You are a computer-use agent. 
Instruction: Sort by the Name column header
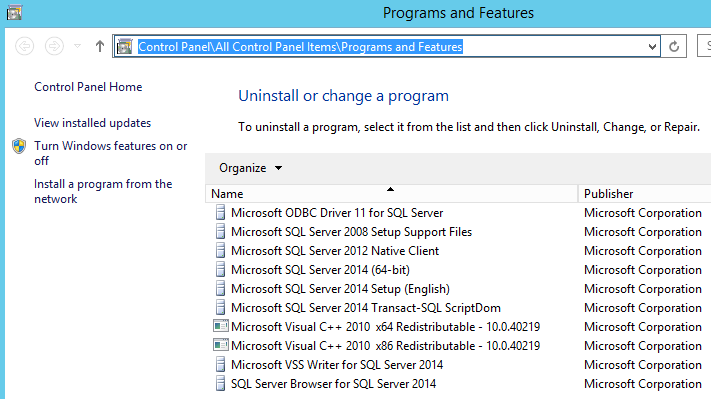[x=392, y=194]
